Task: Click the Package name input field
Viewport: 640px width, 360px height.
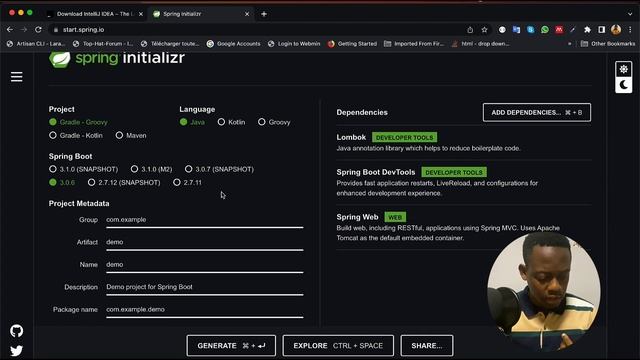Action: tap(204, 310)
